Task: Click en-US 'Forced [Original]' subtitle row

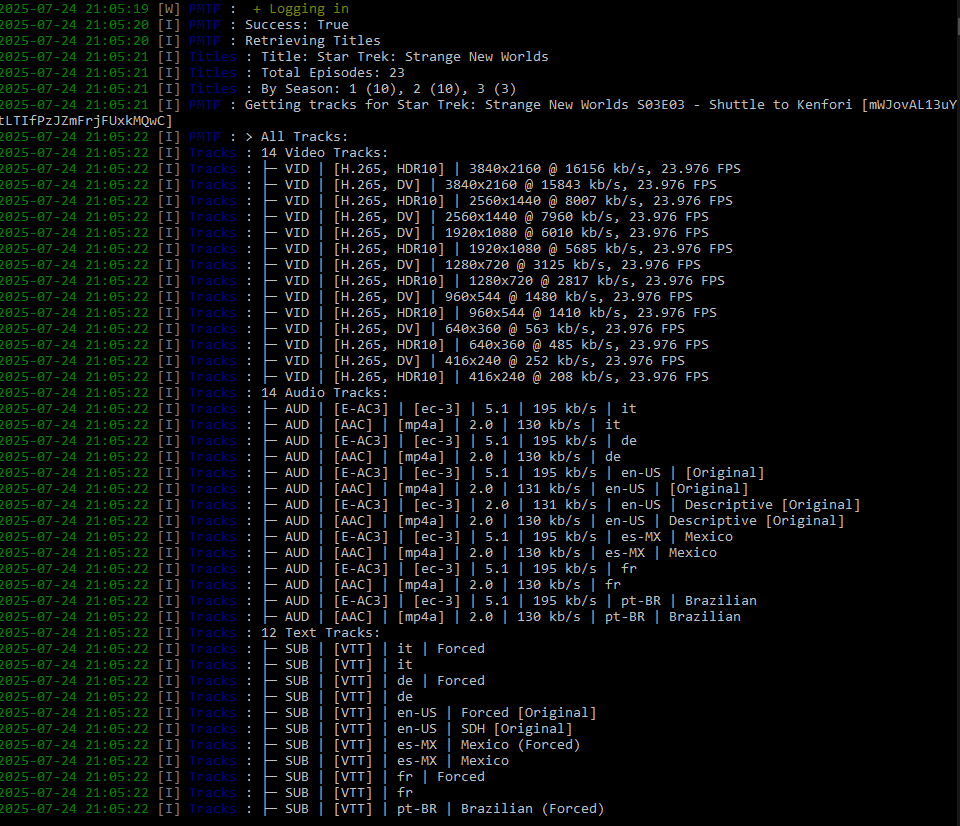Action: 430,713
